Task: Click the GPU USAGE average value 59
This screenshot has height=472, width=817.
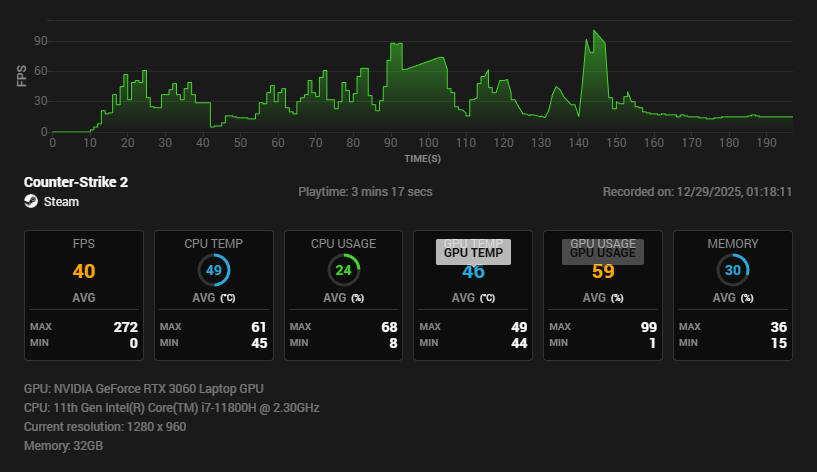Action: click(603, 272)
